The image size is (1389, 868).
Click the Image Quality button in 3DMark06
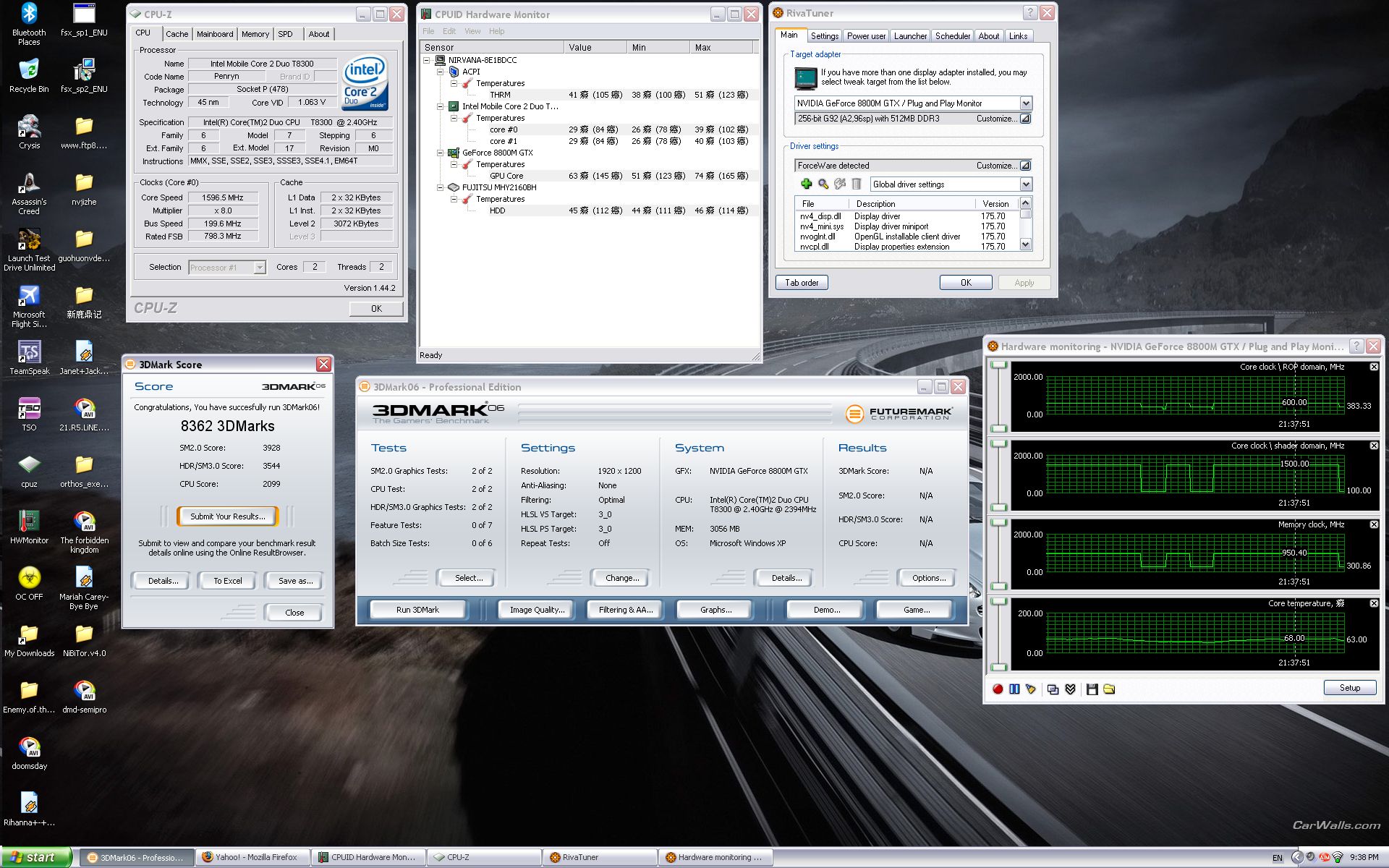coord(537,610)
